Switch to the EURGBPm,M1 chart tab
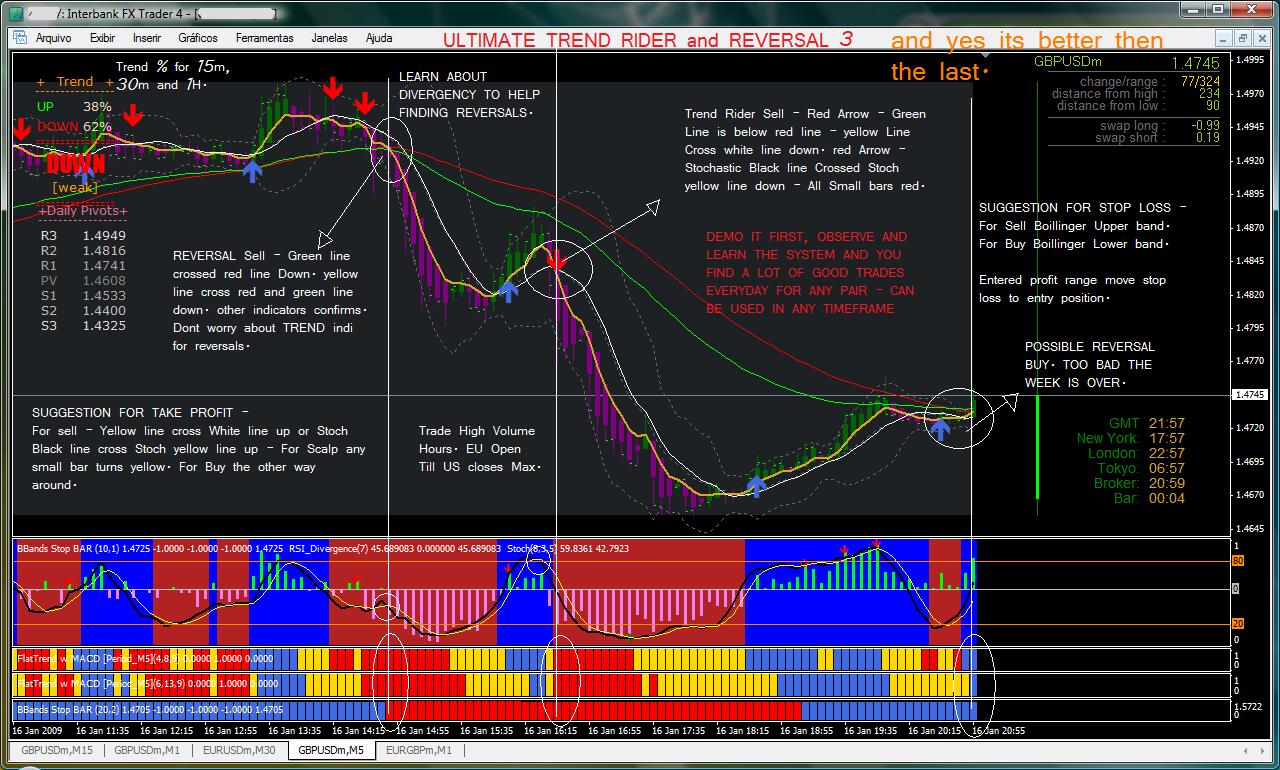 (419, 750)
